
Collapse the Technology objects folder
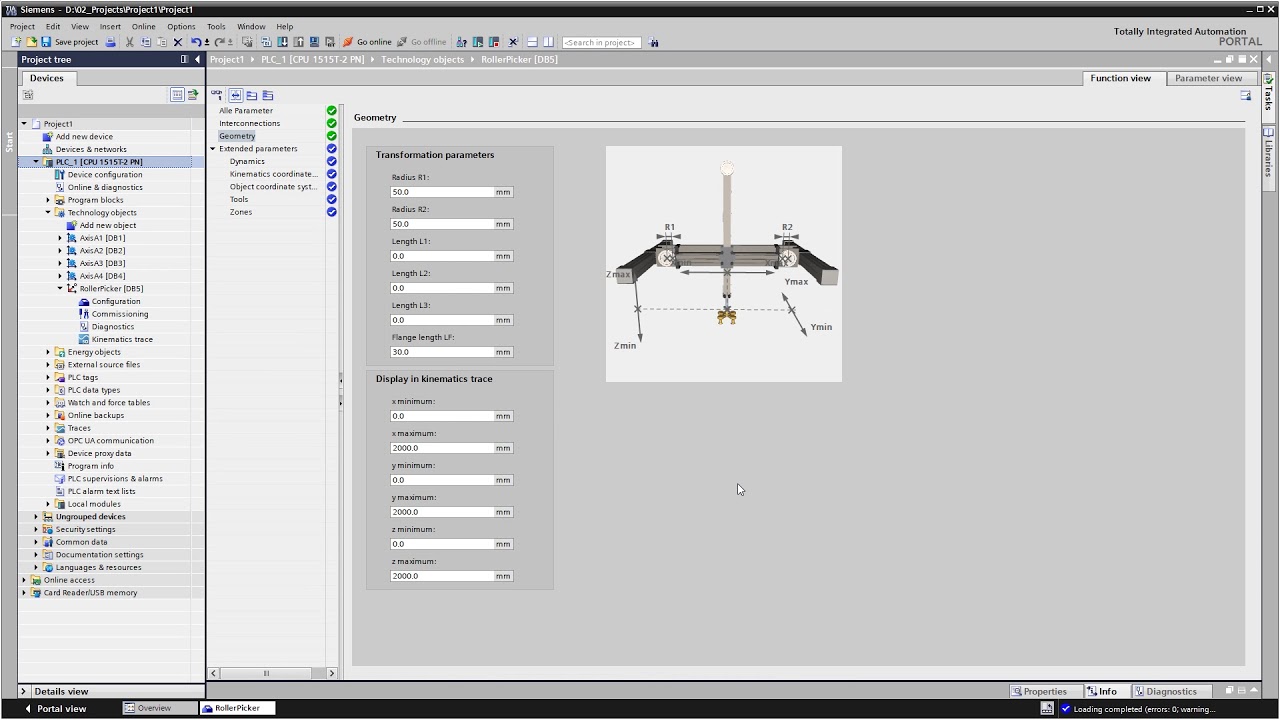pos(48,213)
